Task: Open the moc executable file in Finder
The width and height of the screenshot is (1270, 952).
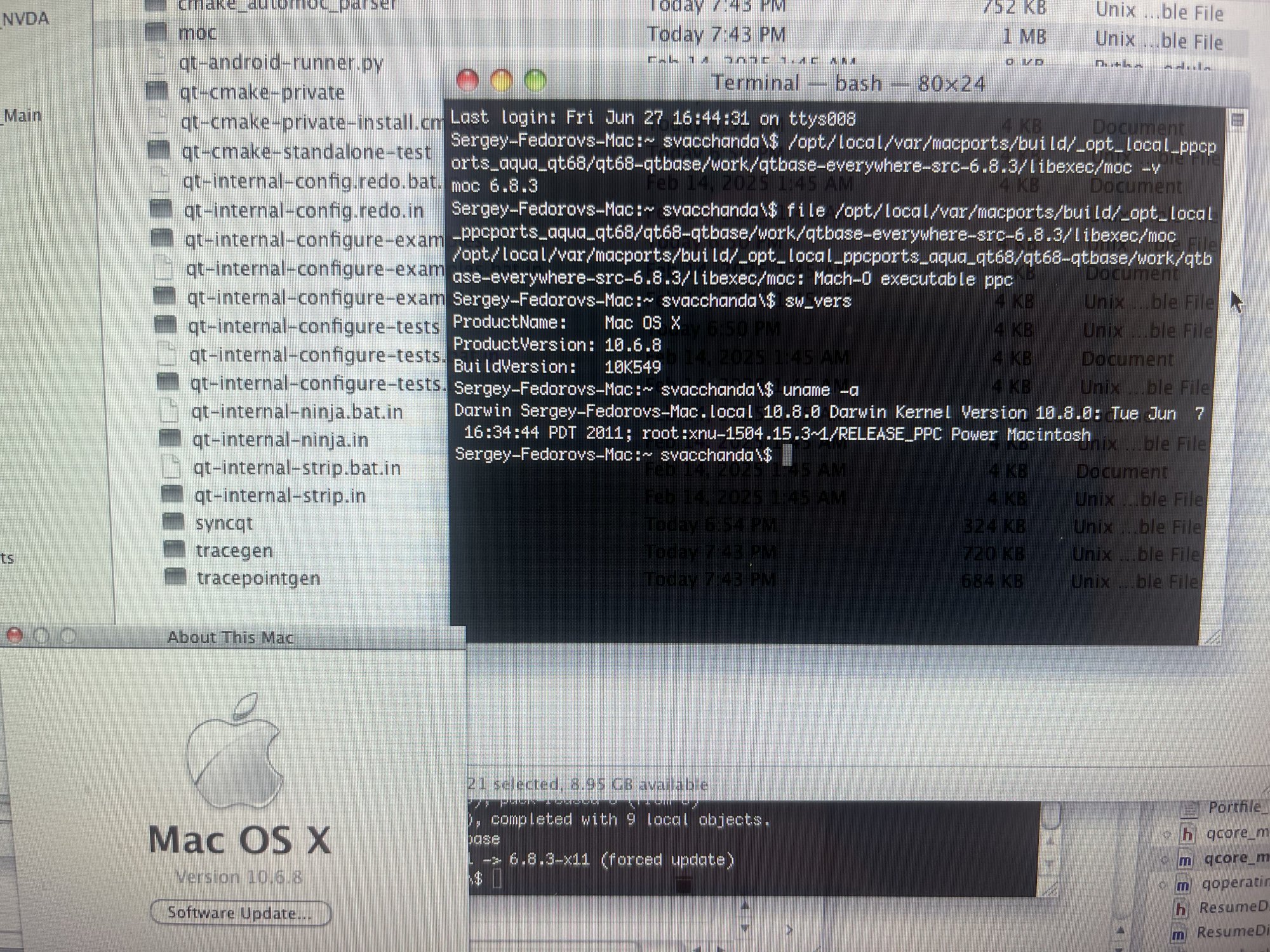Action: [156, 32]
